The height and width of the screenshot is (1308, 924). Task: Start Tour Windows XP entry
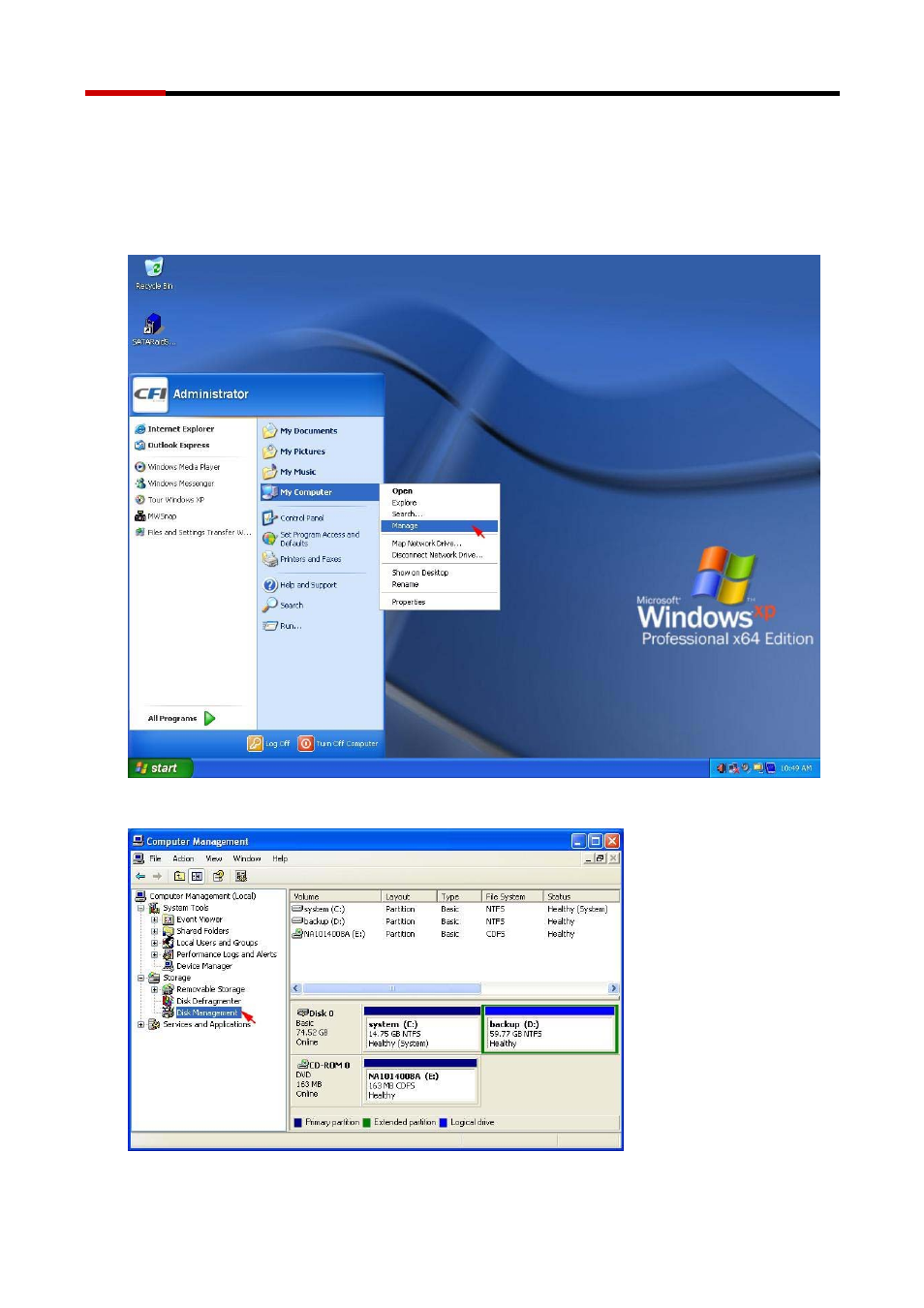[x=169, y=500]
